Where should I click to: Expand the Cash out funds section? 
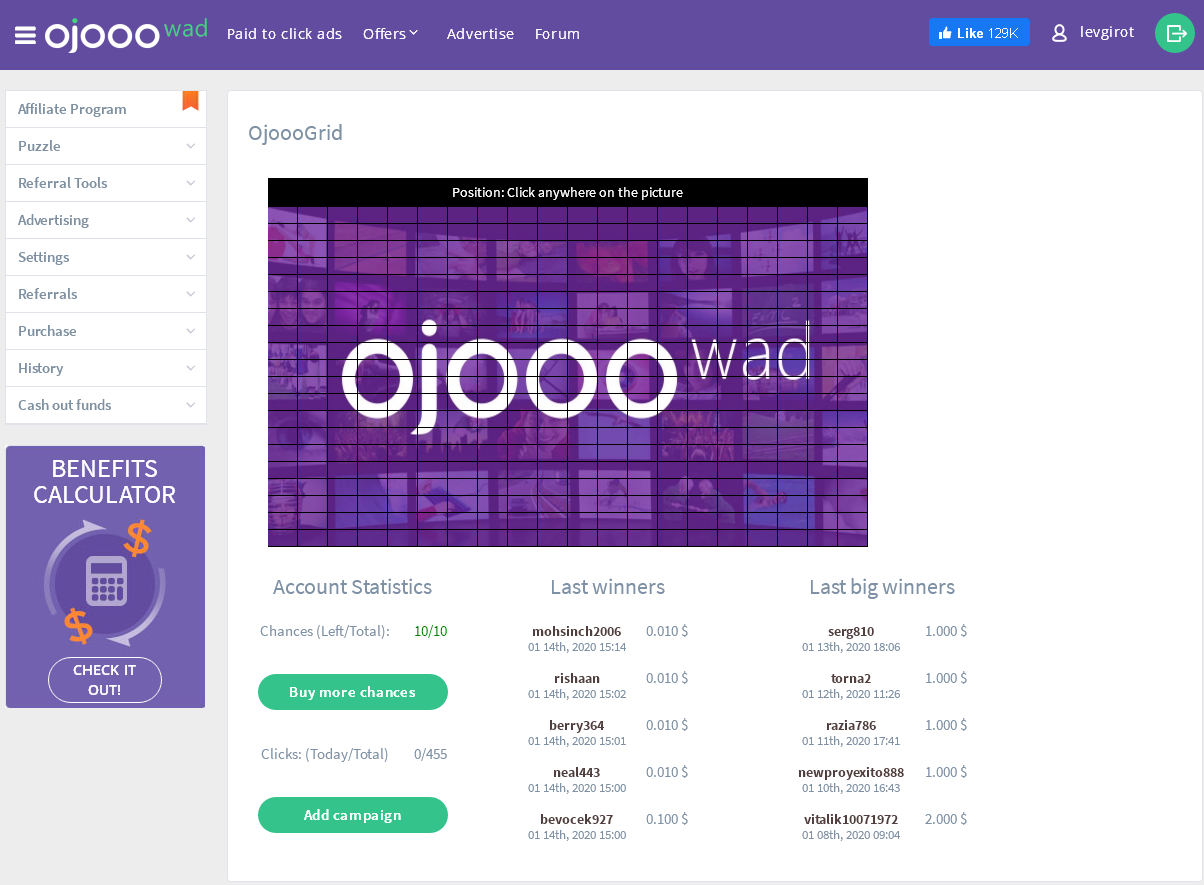pos(106,405)
